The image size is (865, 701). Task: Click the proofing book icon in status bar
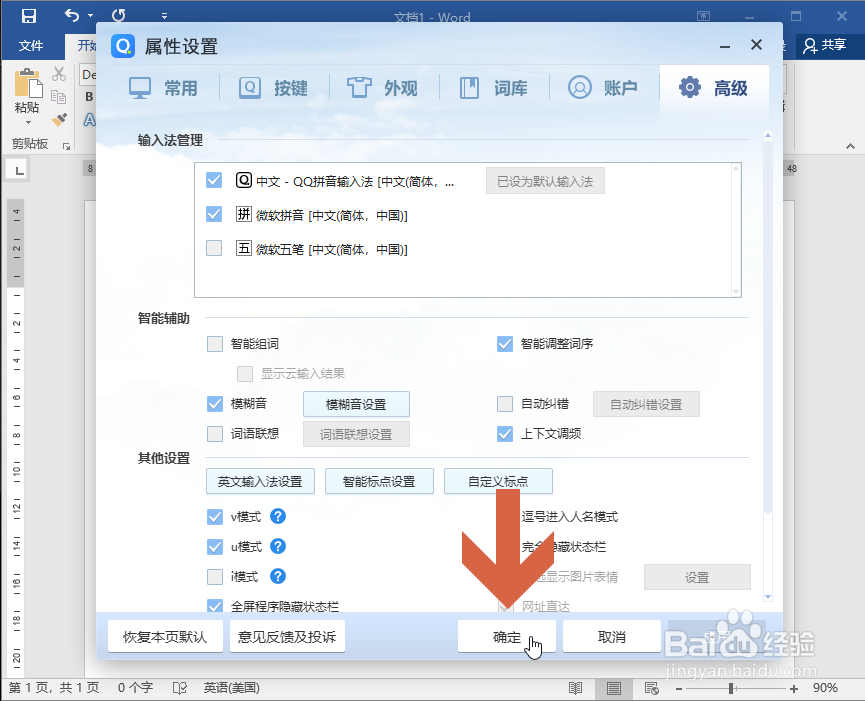tap(180, 688)
